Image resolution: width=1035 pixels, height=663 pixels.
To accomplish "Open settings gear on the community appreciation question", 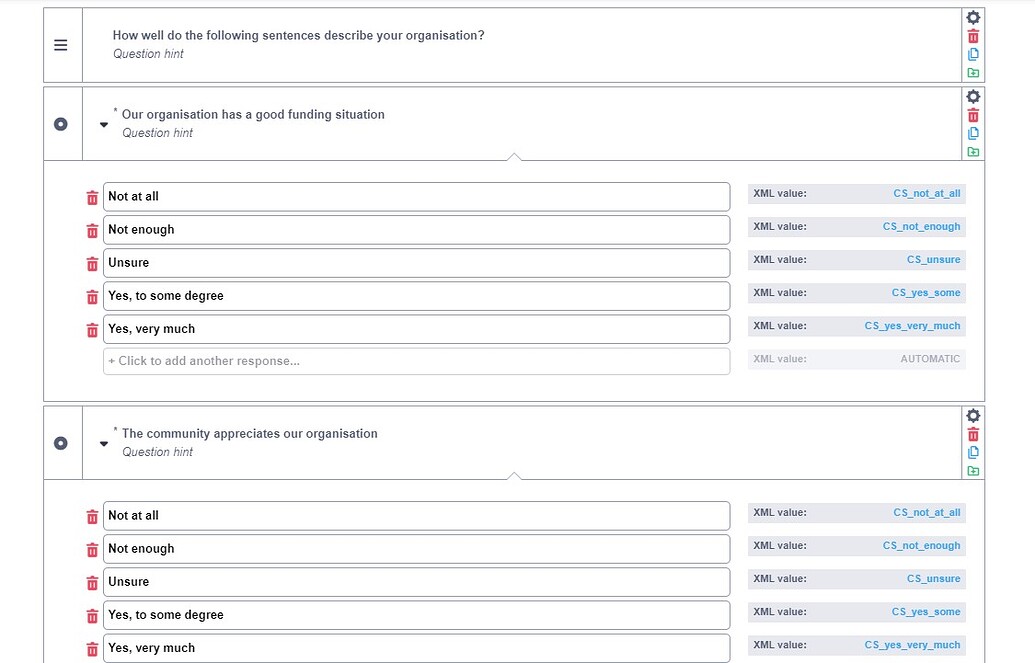I will 972,415.
